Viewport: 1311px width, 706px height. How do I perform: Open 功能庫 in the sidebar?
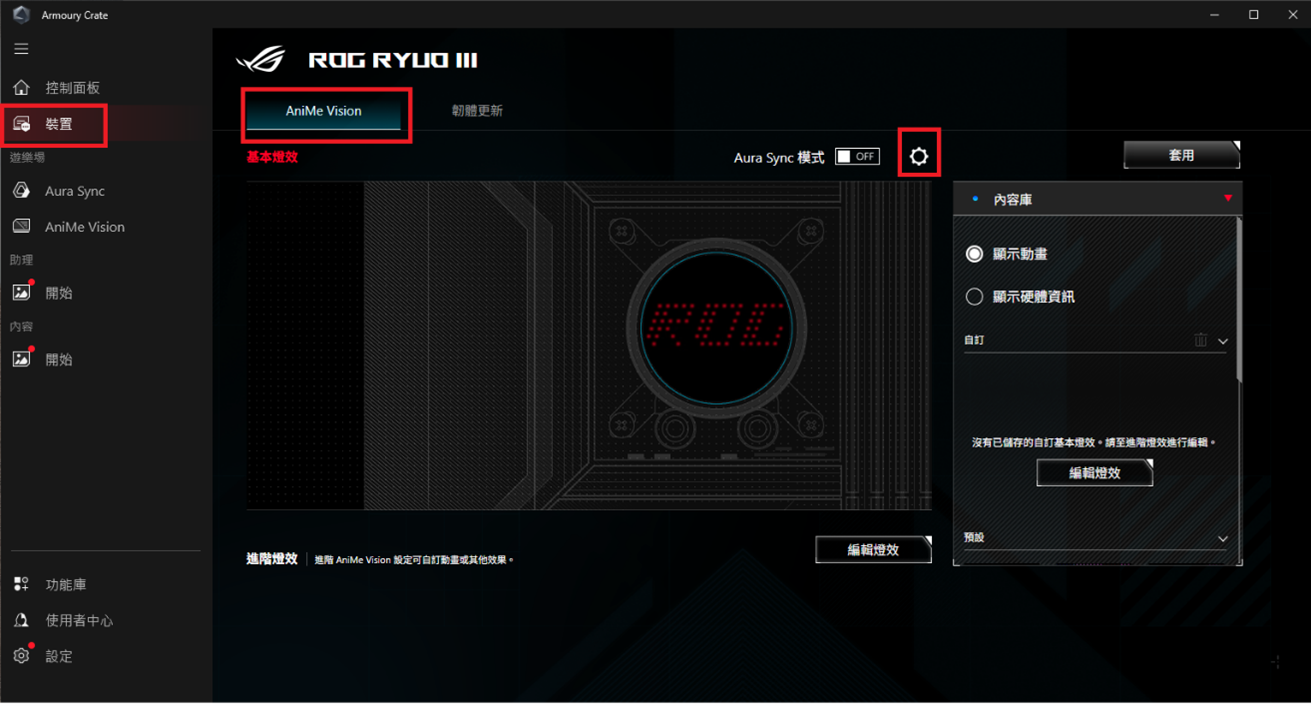[x=50, y=584]
